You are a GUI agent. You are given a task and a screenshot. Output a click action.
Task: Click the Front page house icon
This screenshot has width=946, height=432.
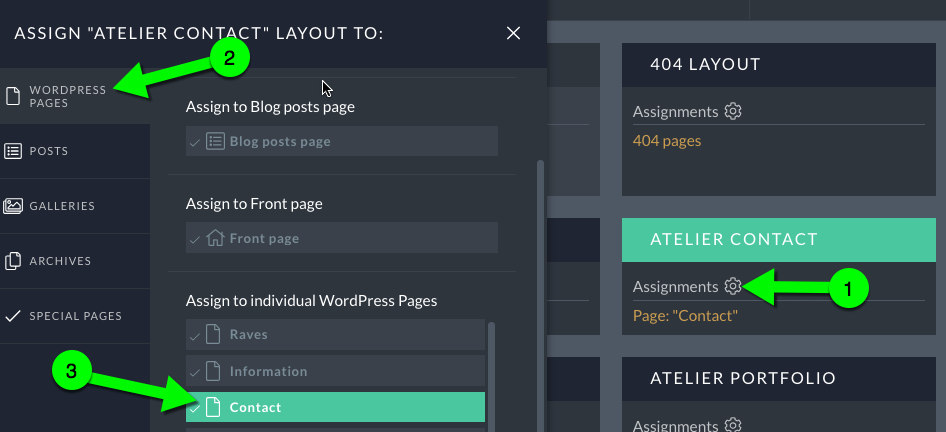[215, 238]
